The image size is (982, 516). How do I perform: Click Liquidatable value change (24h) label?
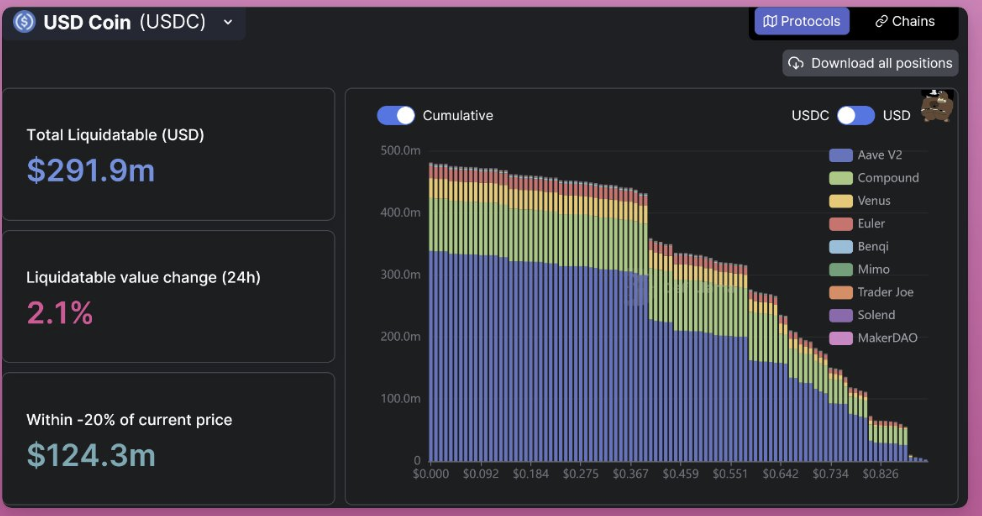[143, 277]
